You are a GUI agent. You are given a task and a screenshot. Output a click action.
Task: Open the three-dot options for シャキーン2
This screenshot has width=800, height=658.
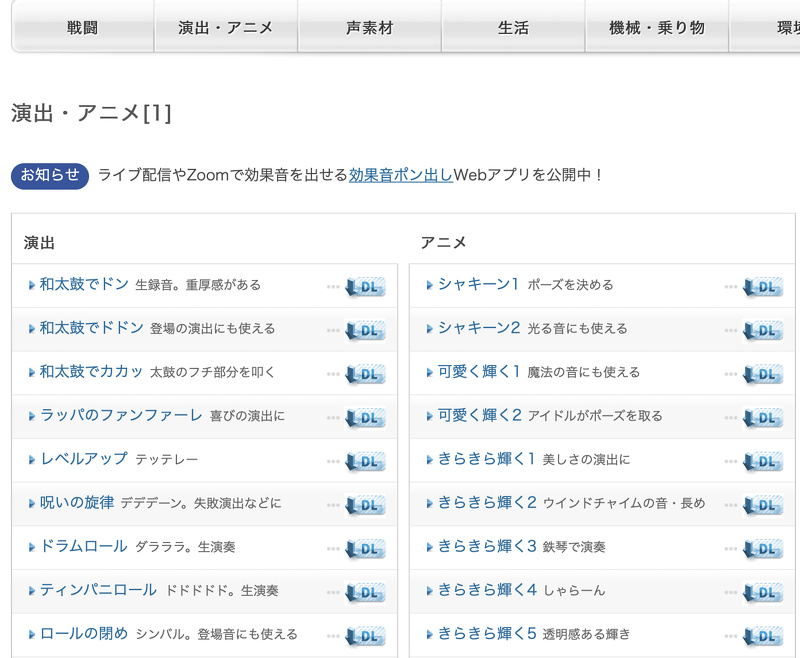point(731,330)
